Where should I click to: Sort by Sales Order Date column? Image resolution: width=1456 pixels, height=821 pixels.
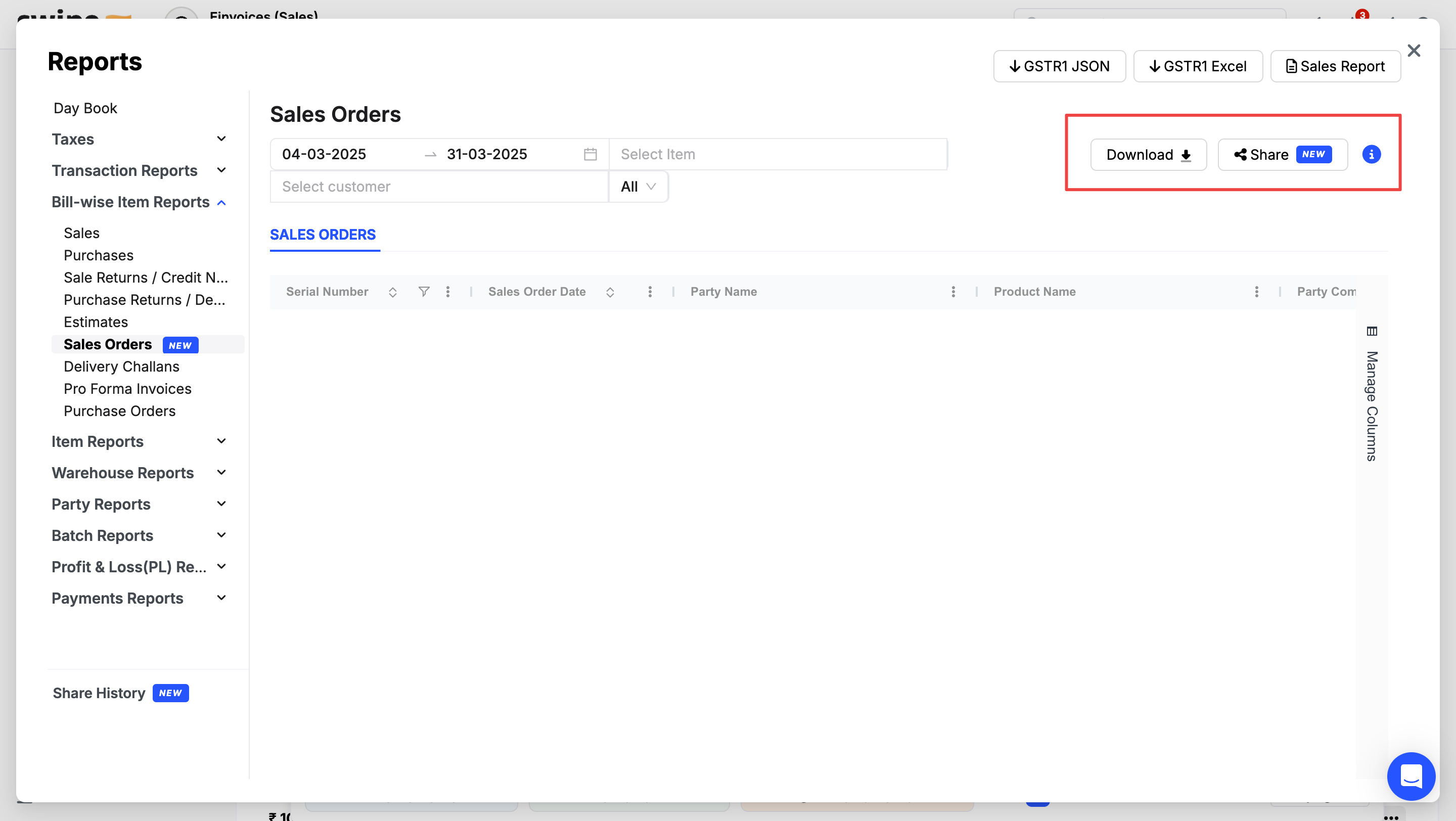pos(610,292)
